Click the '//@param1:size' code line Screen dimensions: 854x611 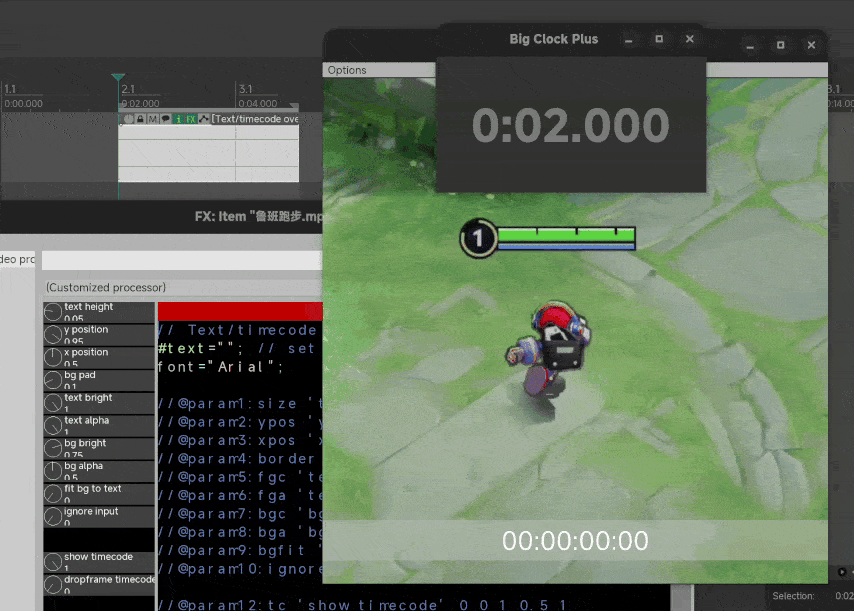[240, 404]
